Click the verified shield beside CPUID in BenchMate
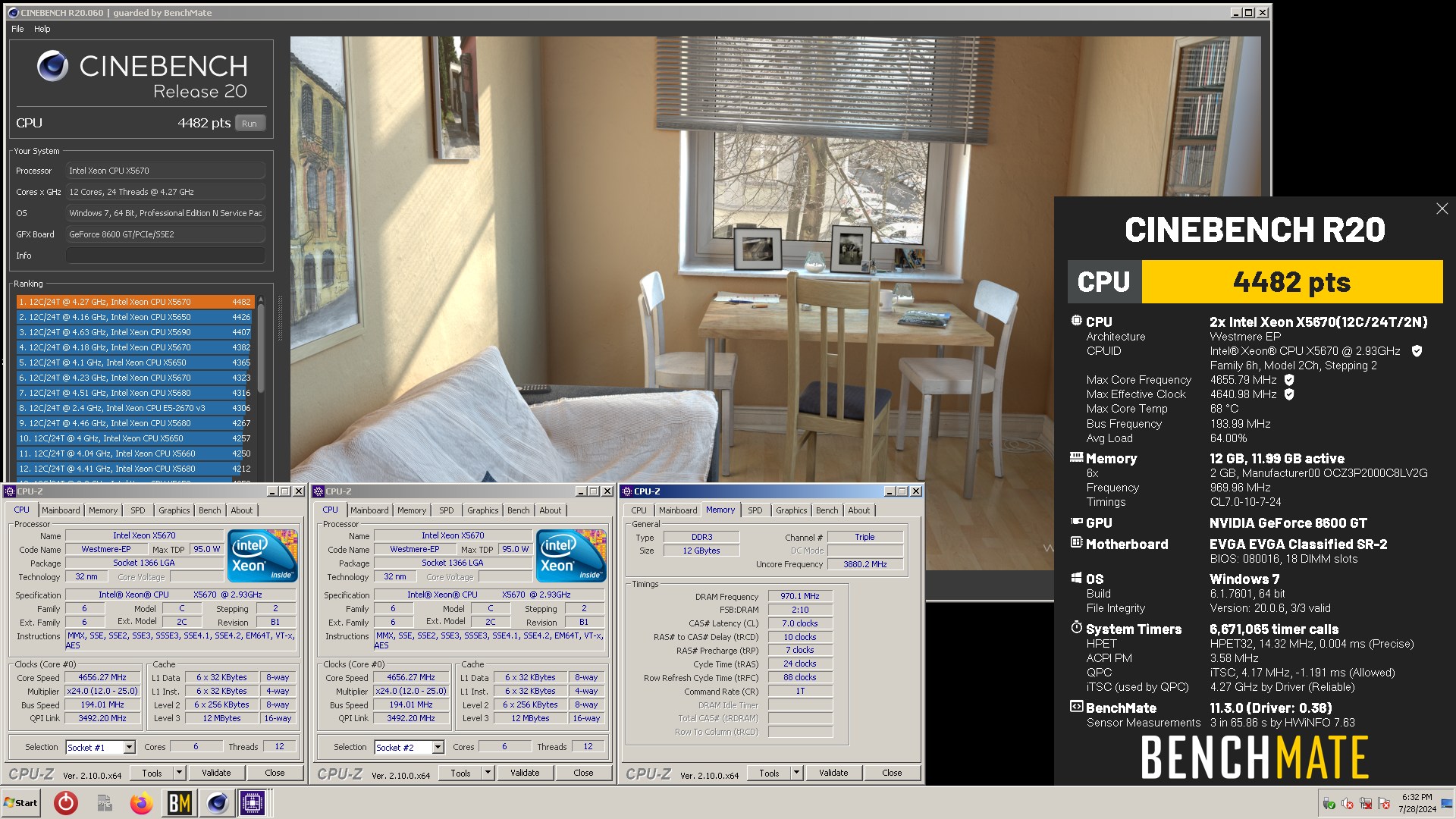 pos(1417,351)
